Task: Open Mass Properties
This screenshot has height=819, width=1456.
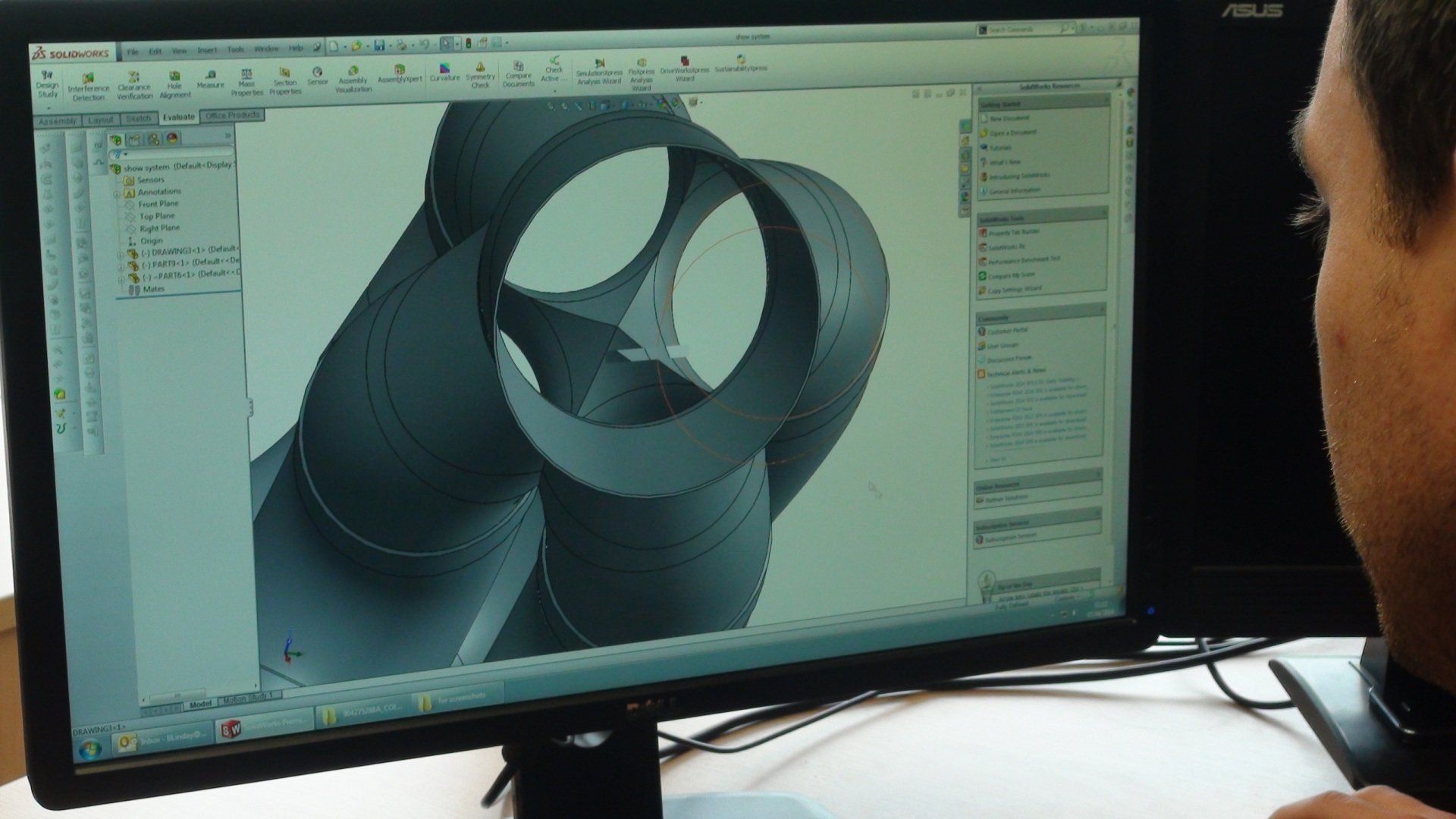Action: point(246,83)
